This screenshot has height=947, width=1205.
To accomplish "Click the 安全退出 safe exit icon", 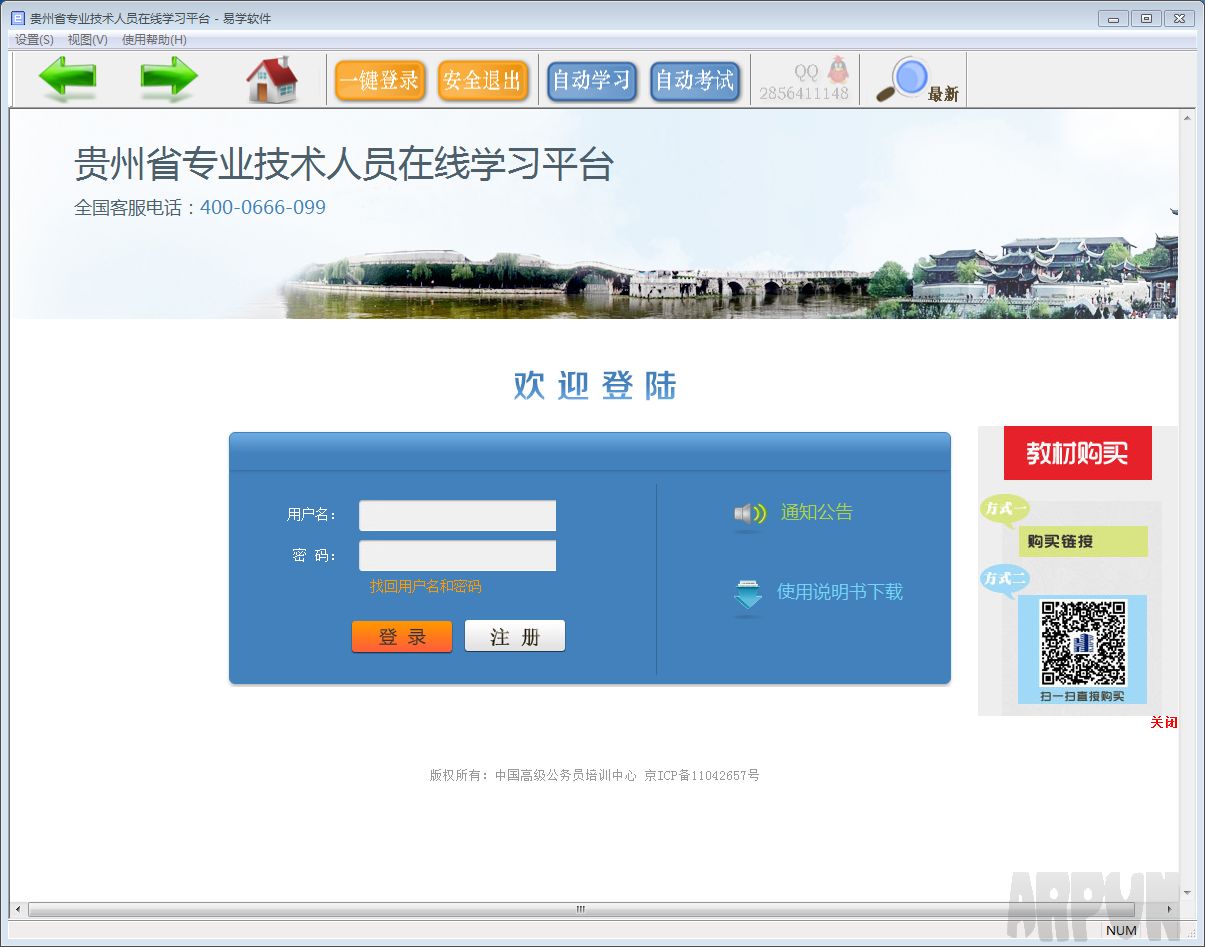I will click(483, 80).
